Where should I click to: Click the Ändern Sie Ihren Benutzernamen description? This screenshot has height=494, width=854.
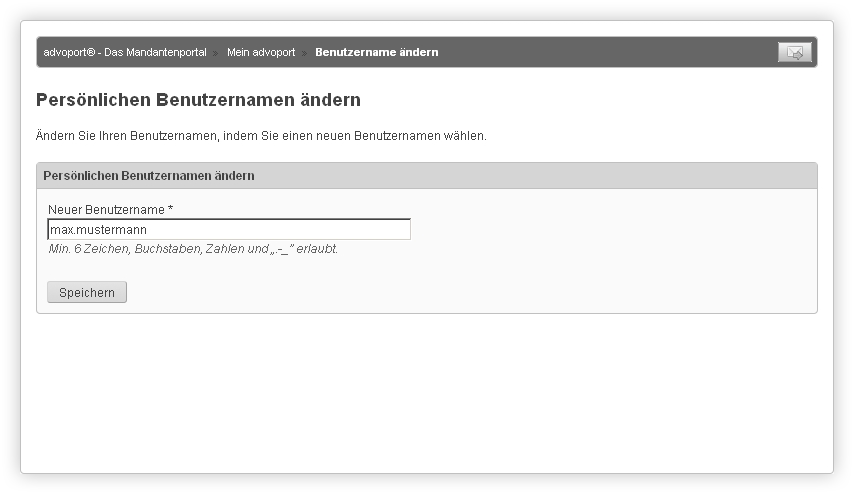[x=261, y=136]
